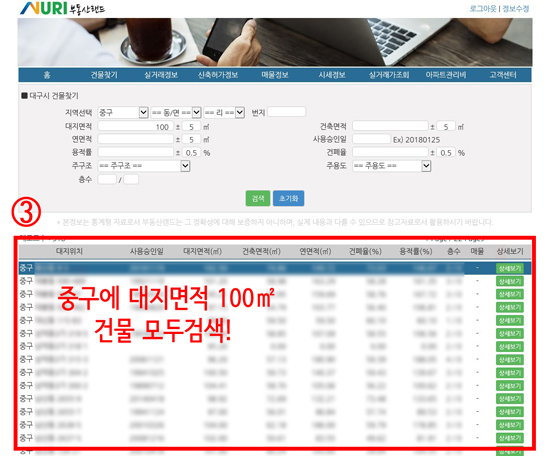Open the 실거래정보 menu

(161, 75)
